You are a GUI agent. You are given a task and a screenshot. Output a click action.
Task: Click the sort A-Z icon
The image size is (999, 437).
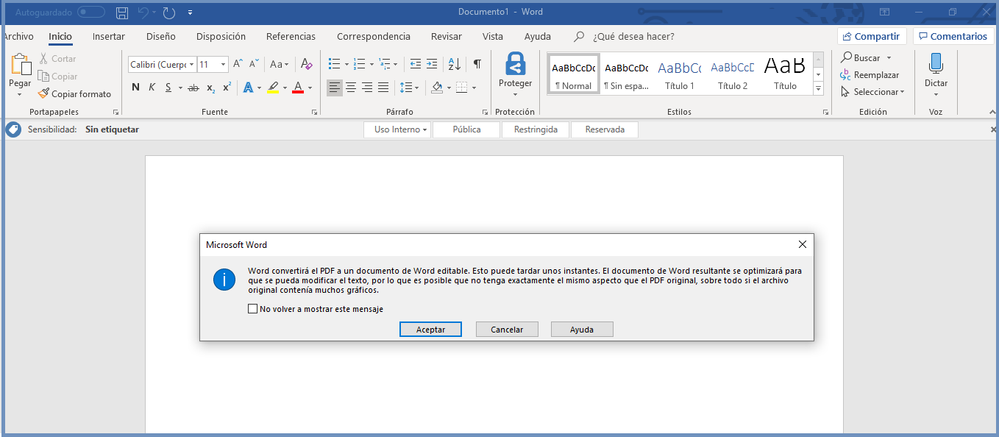(x=453, y=64)
